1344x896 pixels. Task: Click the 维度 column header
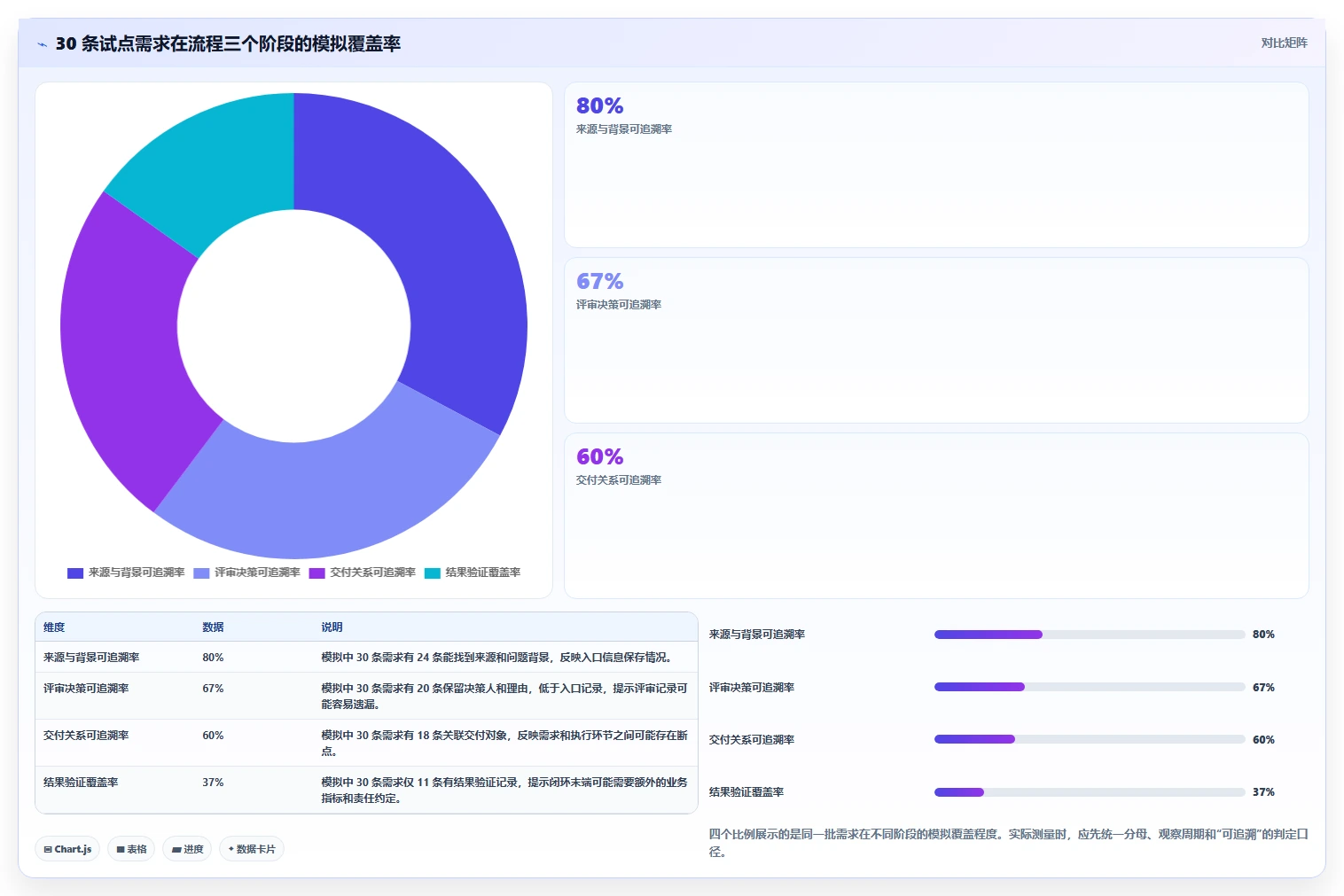pos(54,627)
